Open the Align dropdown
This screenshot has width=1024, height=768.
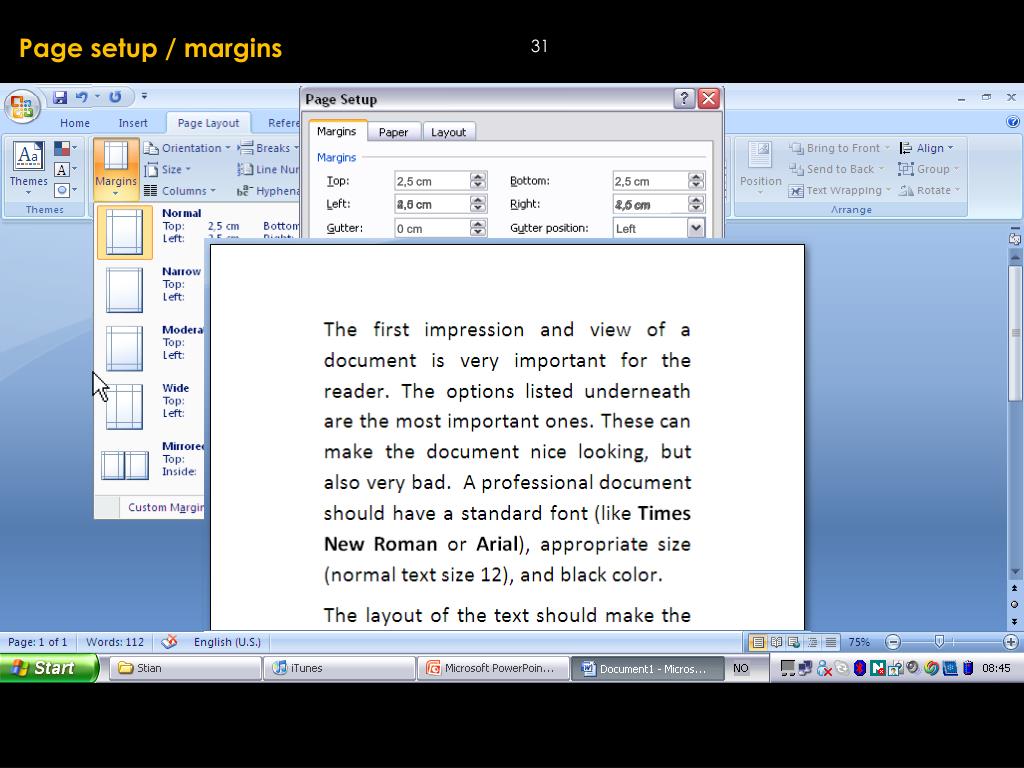point(927,148)
